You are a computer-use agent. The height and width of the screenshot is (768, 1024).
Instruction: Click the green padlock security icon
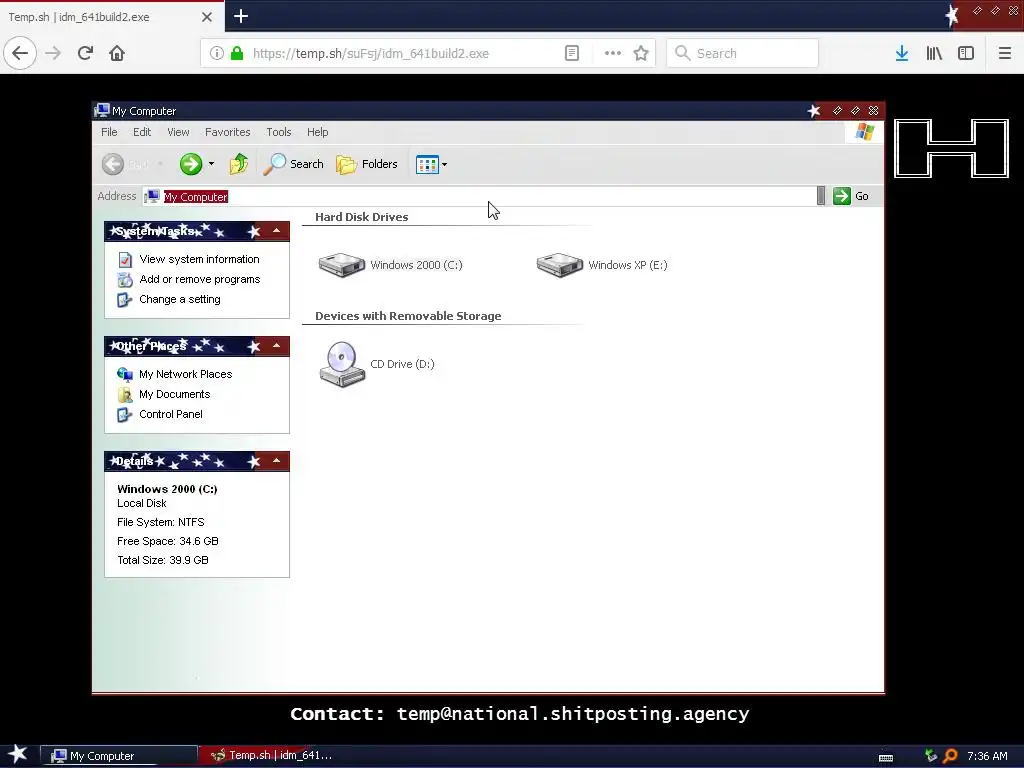point(237,53)
